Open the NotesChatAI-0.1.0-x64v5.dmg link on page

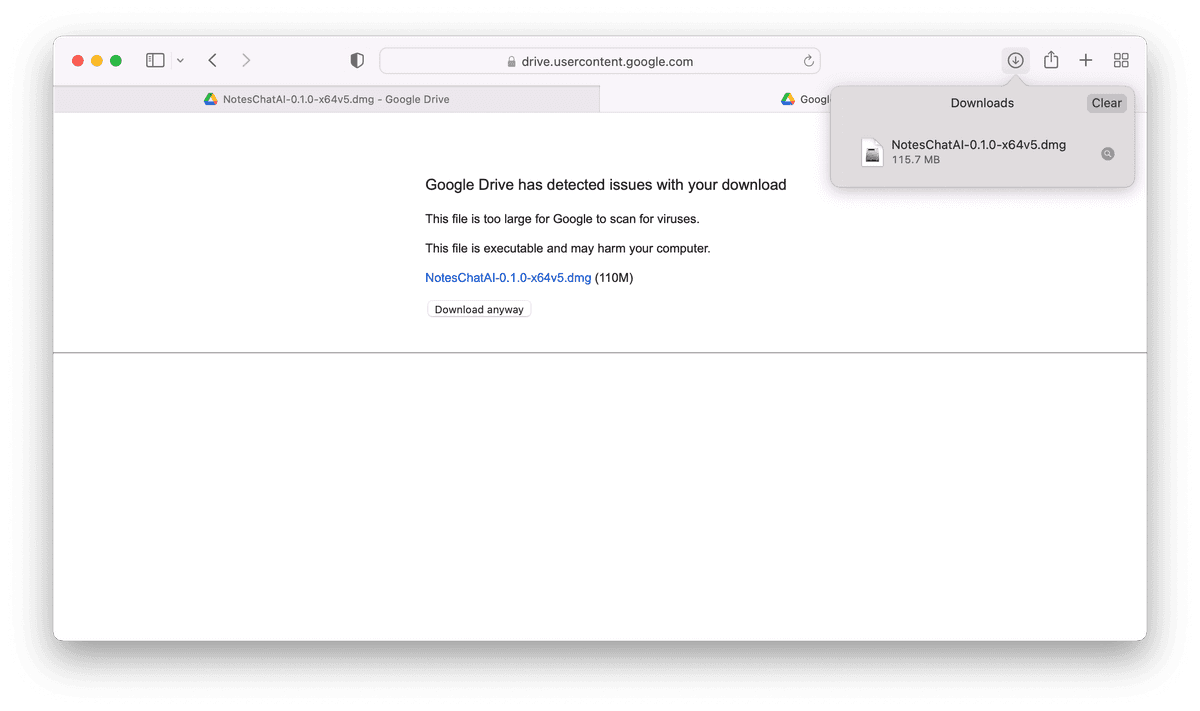(508, 278)
